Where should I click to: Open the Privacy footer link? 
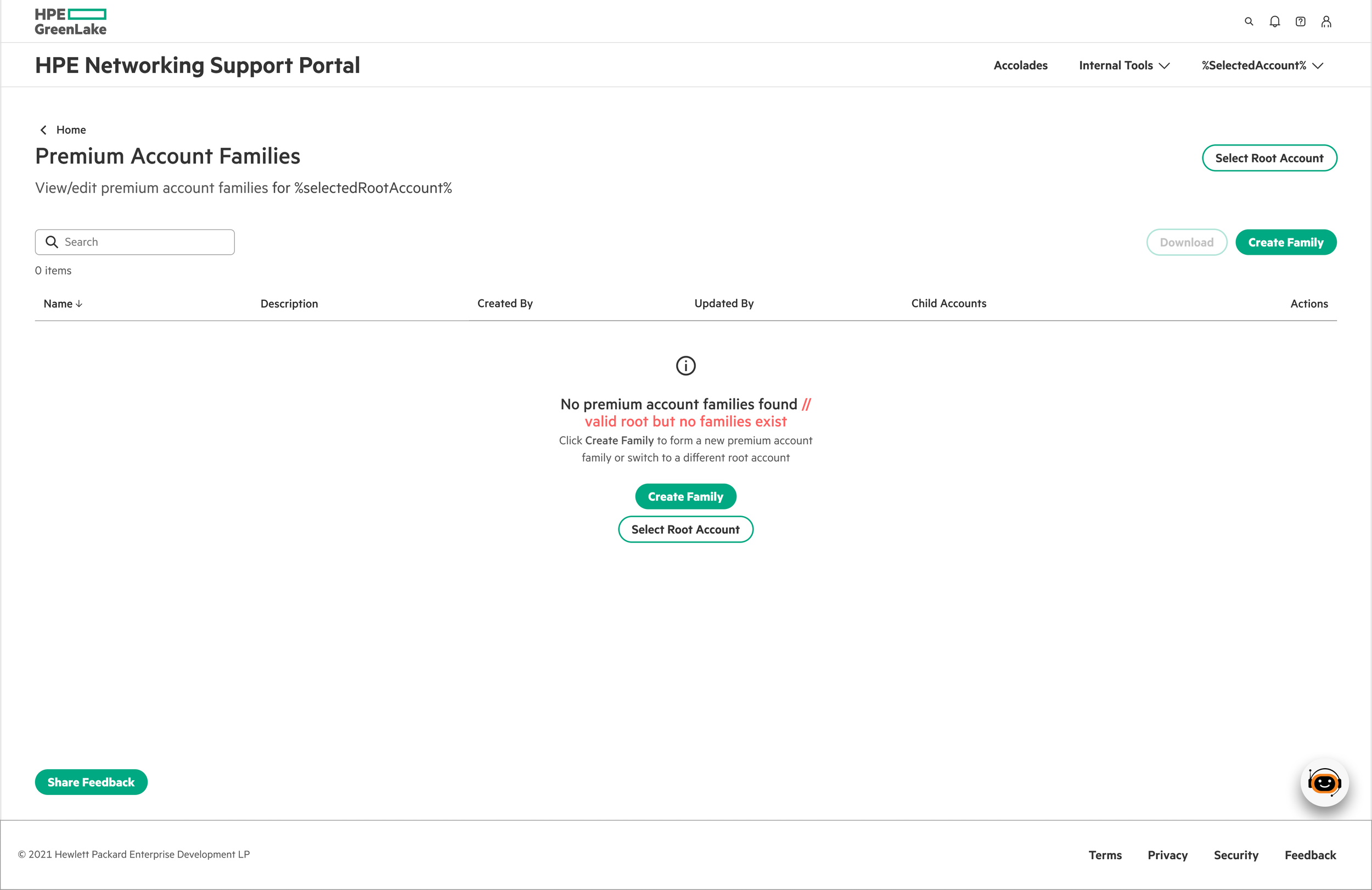[1167, 855]
